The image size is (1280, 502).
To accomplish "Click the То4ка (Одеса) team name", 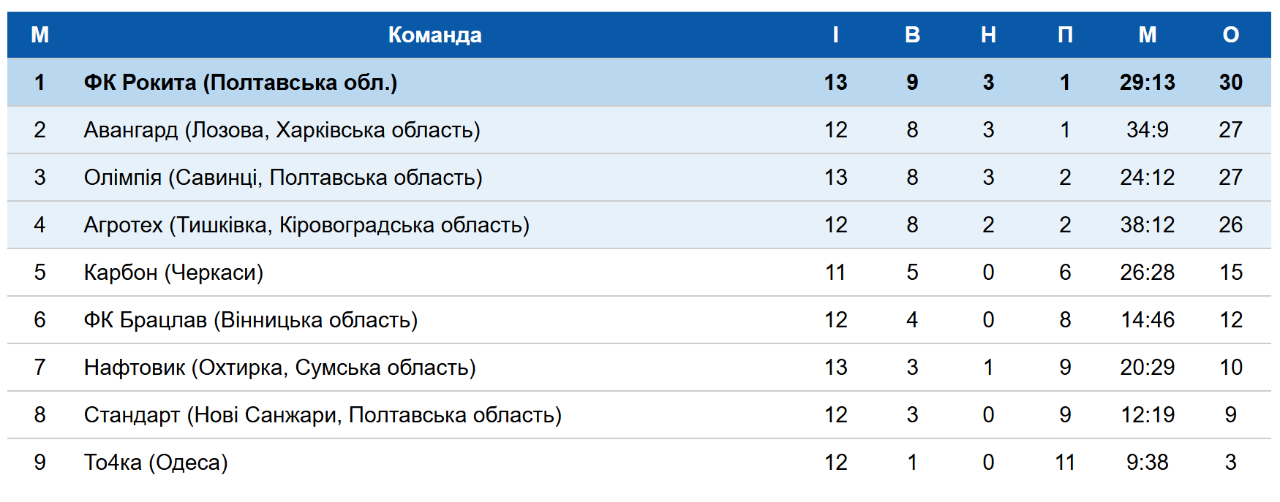I will (x=157, y=463).
